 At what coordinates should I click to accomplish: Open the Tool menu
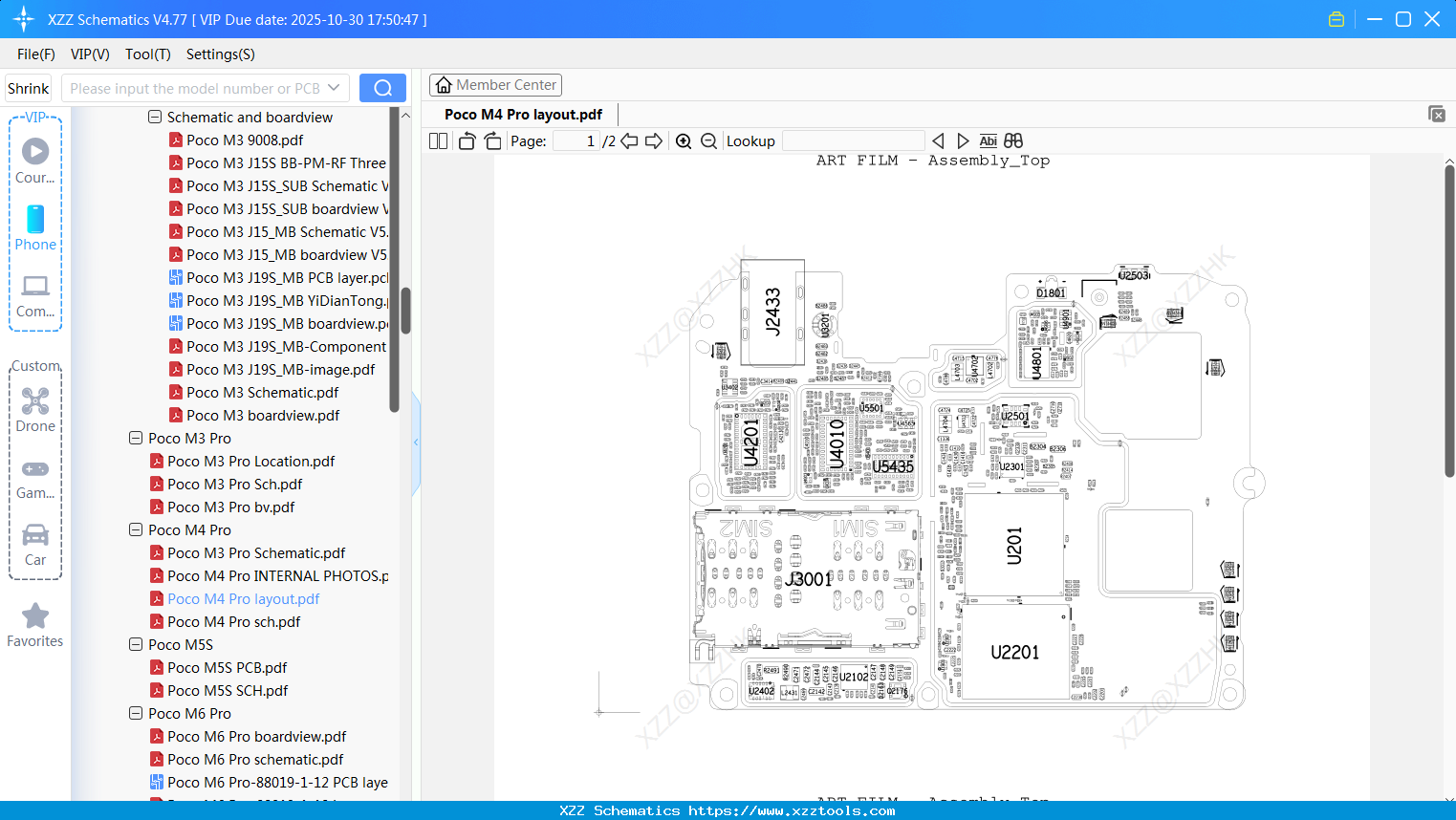point(147,54)
